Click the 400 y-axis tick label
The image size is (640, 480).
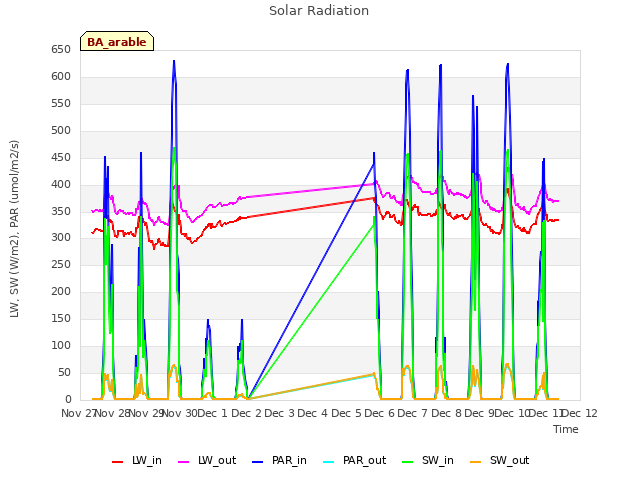click(61, 184)
